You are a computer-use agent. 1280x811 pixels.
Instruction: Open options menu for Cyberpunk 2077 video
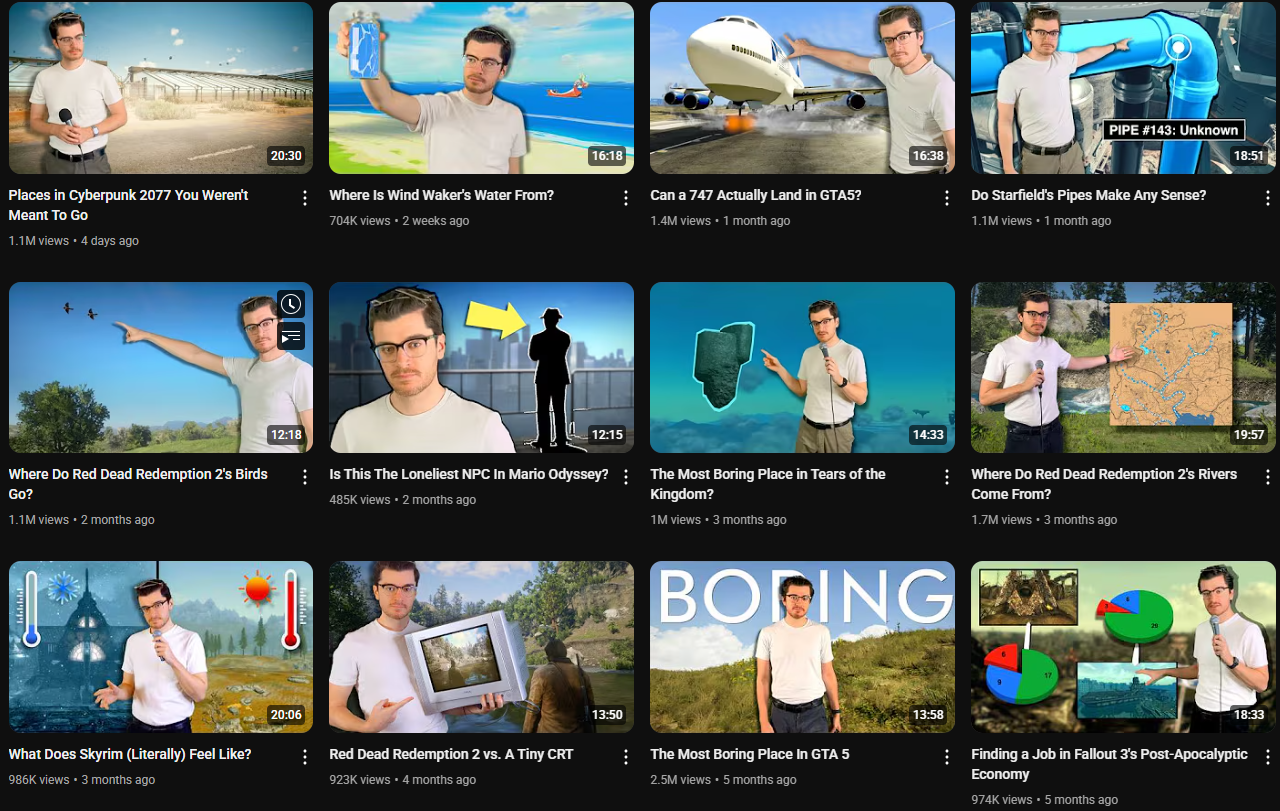(305, 198)
